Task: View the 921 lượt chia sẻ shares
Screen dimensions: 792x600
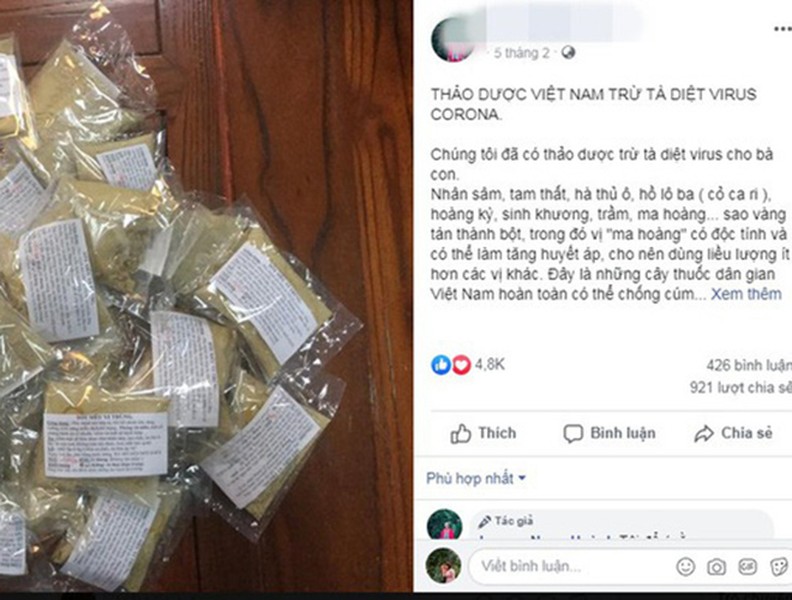Action: click(x=740, y=387)
